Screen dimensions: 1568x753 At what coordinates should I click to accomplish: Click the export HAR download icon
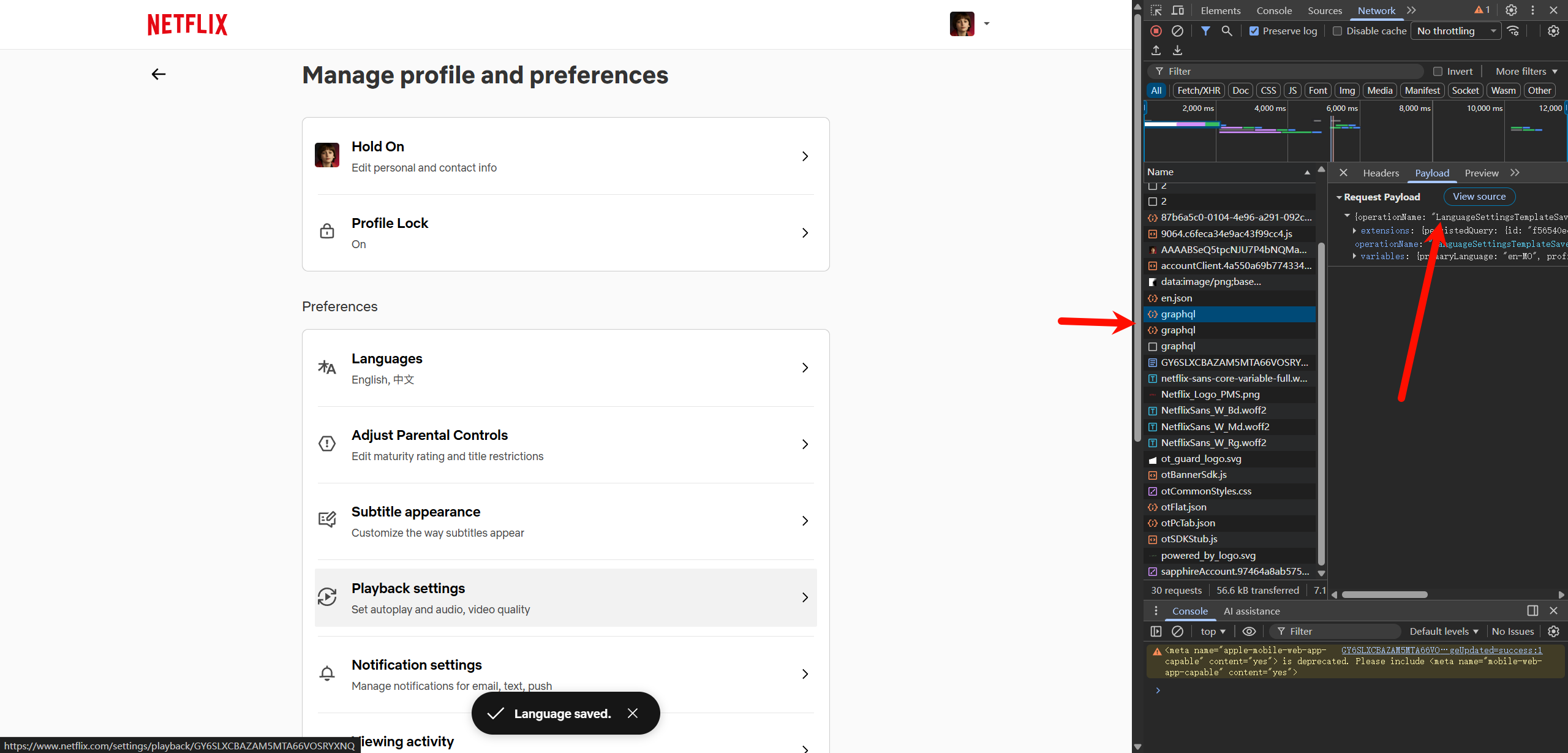pos(1177,50)
